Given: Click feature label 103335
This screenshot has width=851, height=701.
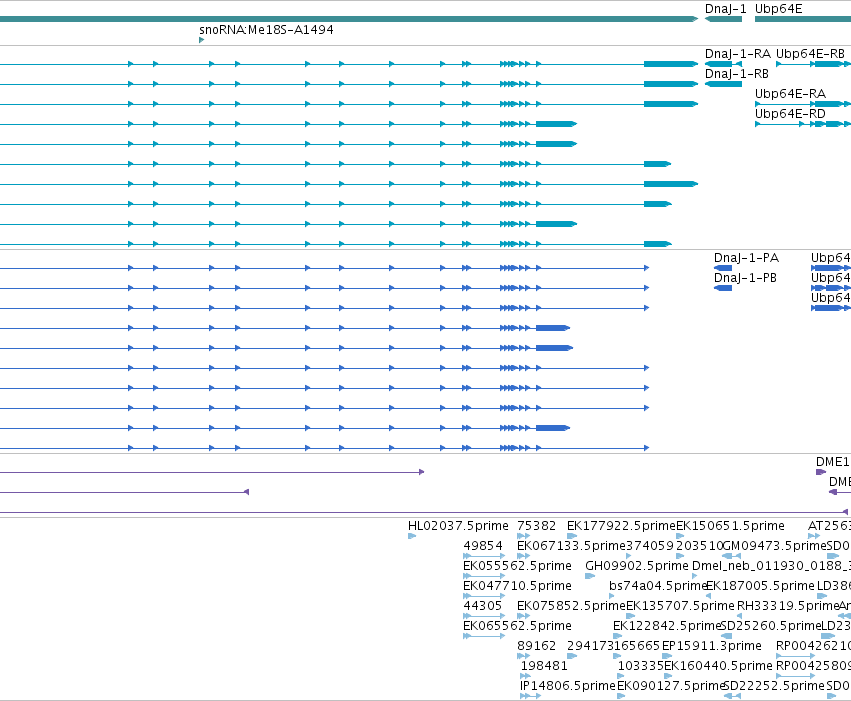Looking at the screenshot, I should 640,666.
